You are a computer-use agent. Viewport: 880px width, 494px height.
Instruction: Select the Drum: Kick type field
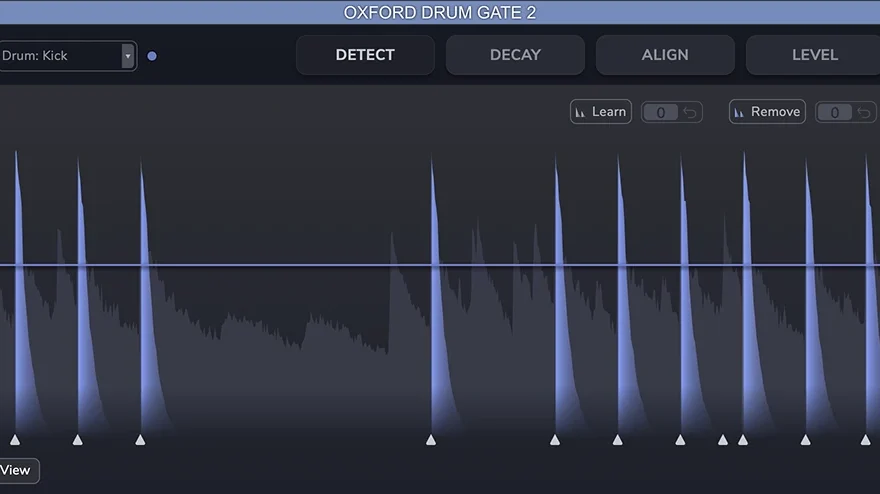(58, 56)
